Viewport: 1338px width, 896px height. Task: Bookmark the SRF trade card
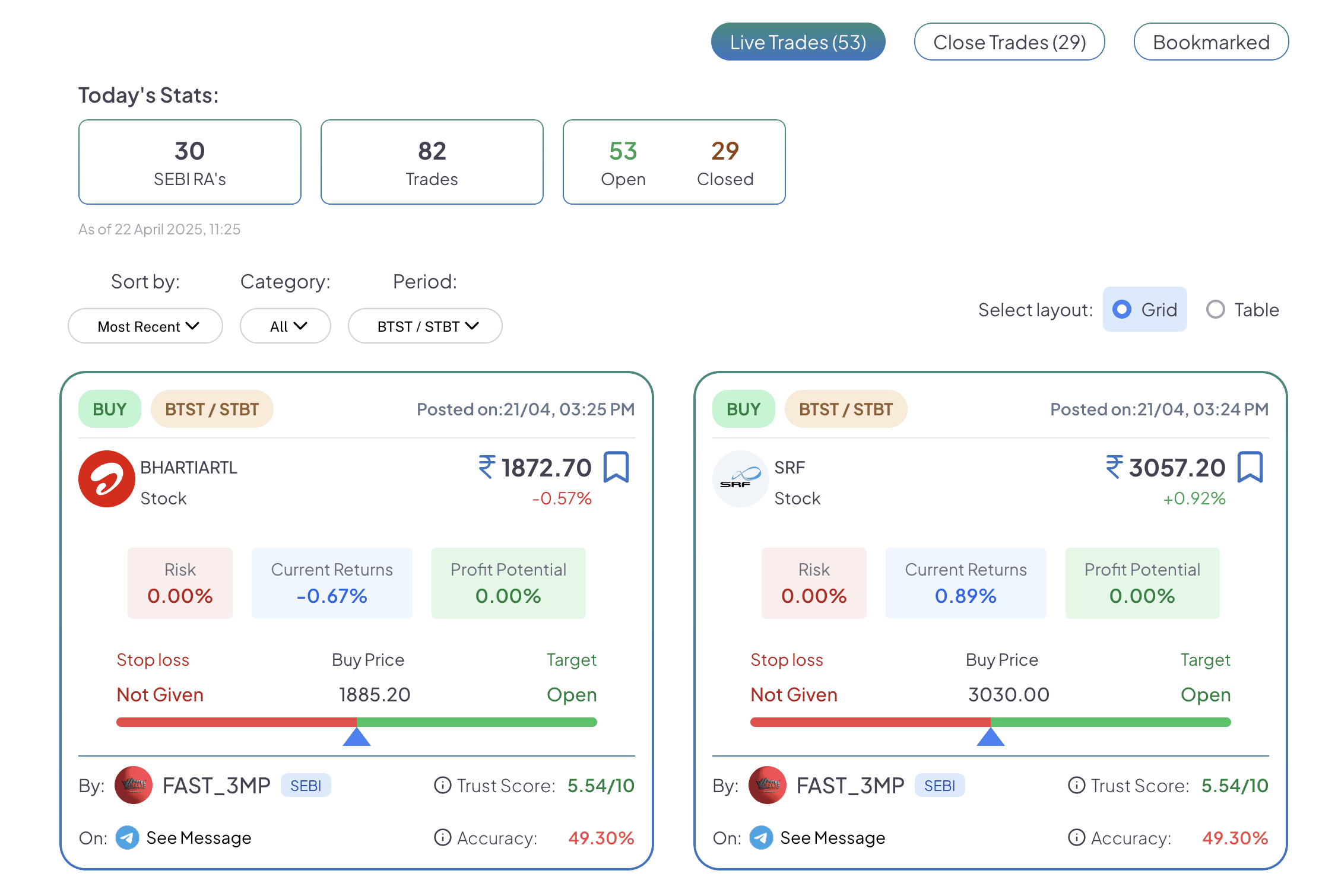click(x=1250, y=467)
